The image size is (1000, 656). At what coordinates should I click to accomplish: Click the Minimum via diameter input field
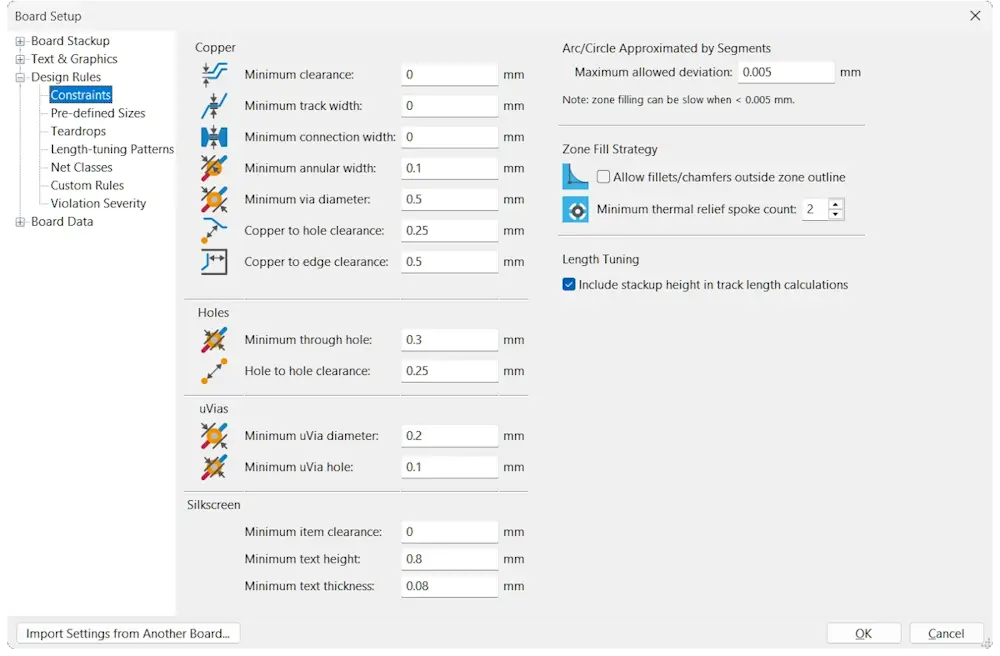pyautogui.click(x=449, y=199)
